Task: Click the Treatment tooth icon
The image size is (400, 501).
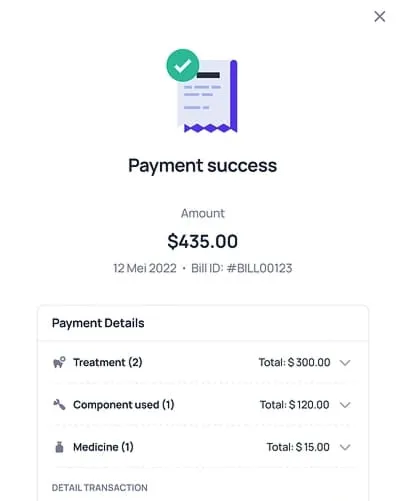Action: coord(59,362)
